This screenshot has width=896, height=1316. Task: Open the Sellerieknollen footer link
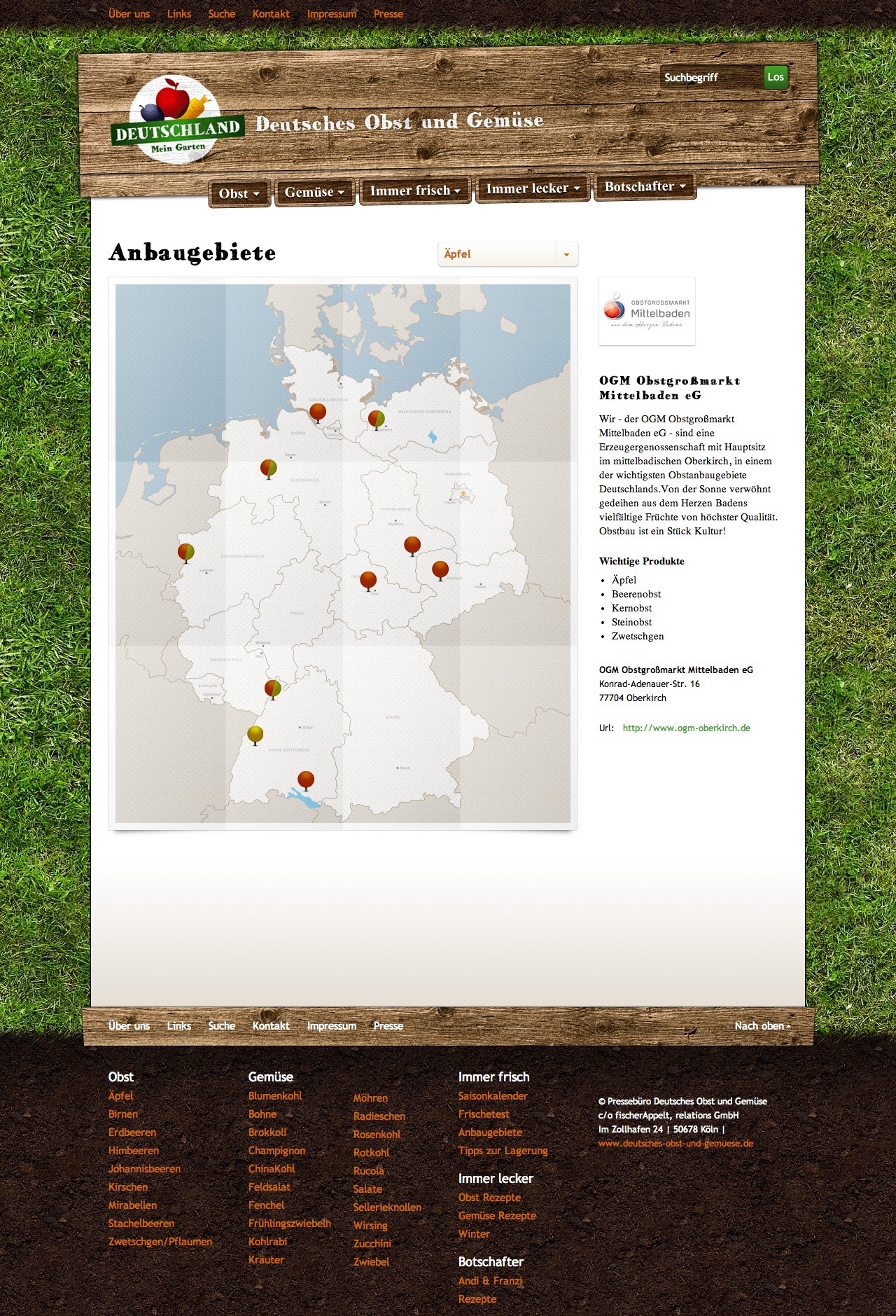[x=387, y=1207]
